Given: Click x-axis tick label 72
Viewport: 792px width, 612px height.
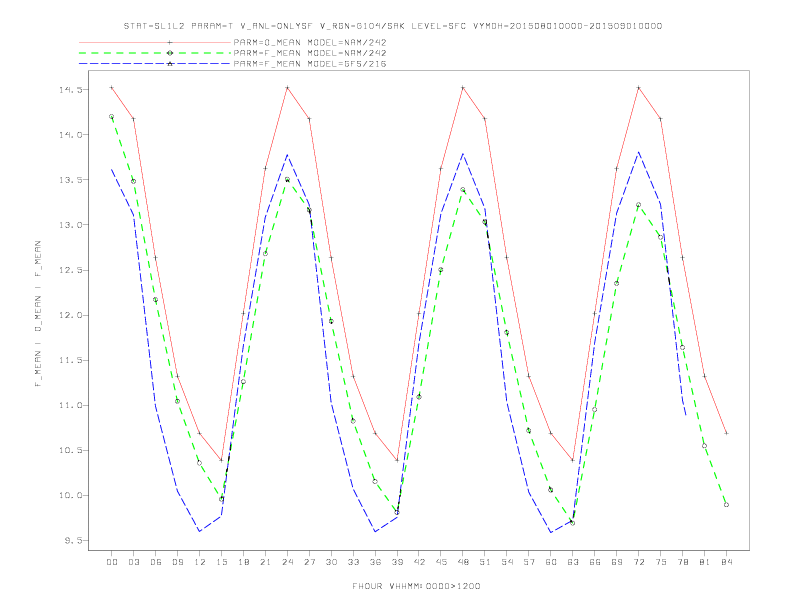Looking at the screenshot, I should tap(638, 562).
